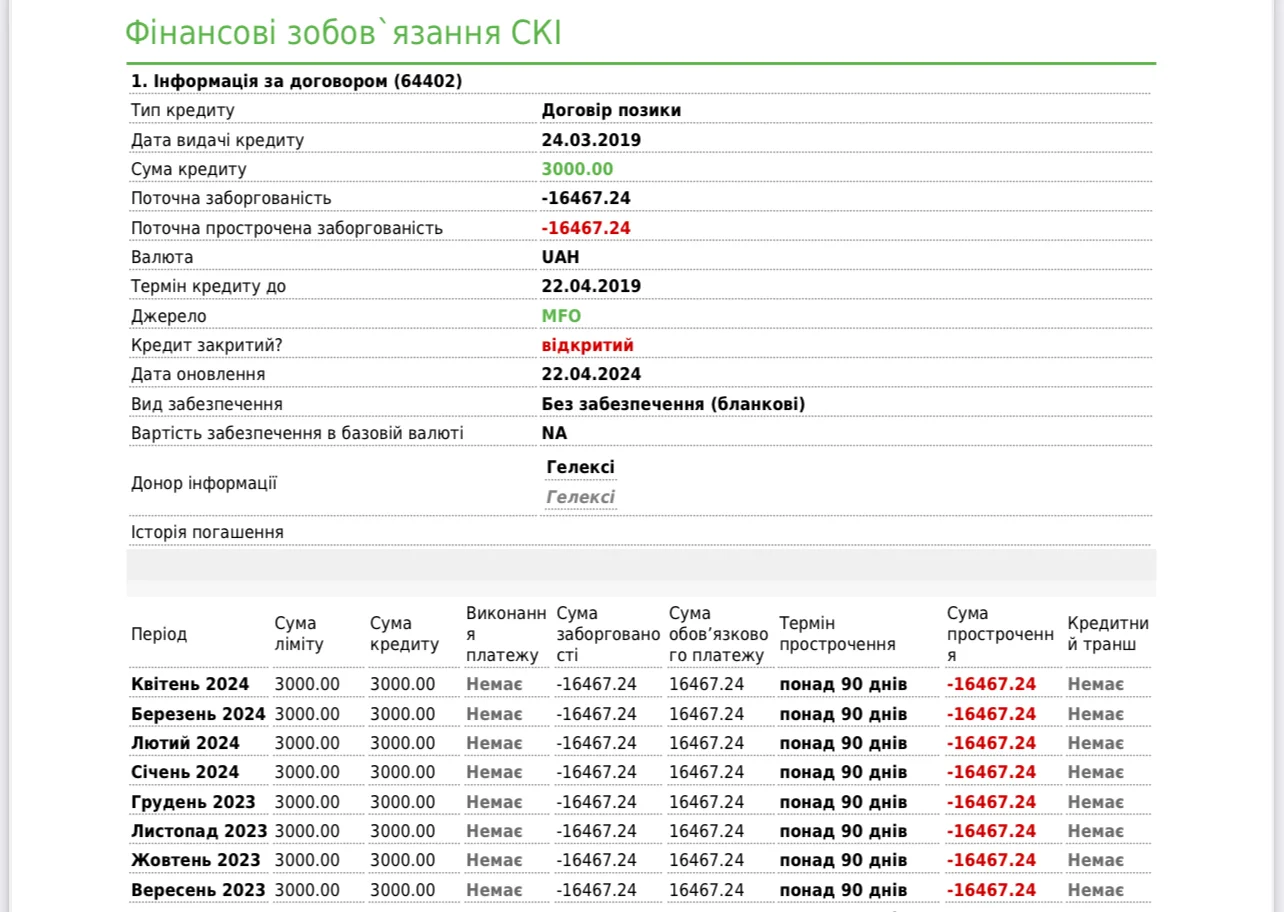Click the UAH currency value
This screenshot has width=1284, height=912.
[560, 257]
